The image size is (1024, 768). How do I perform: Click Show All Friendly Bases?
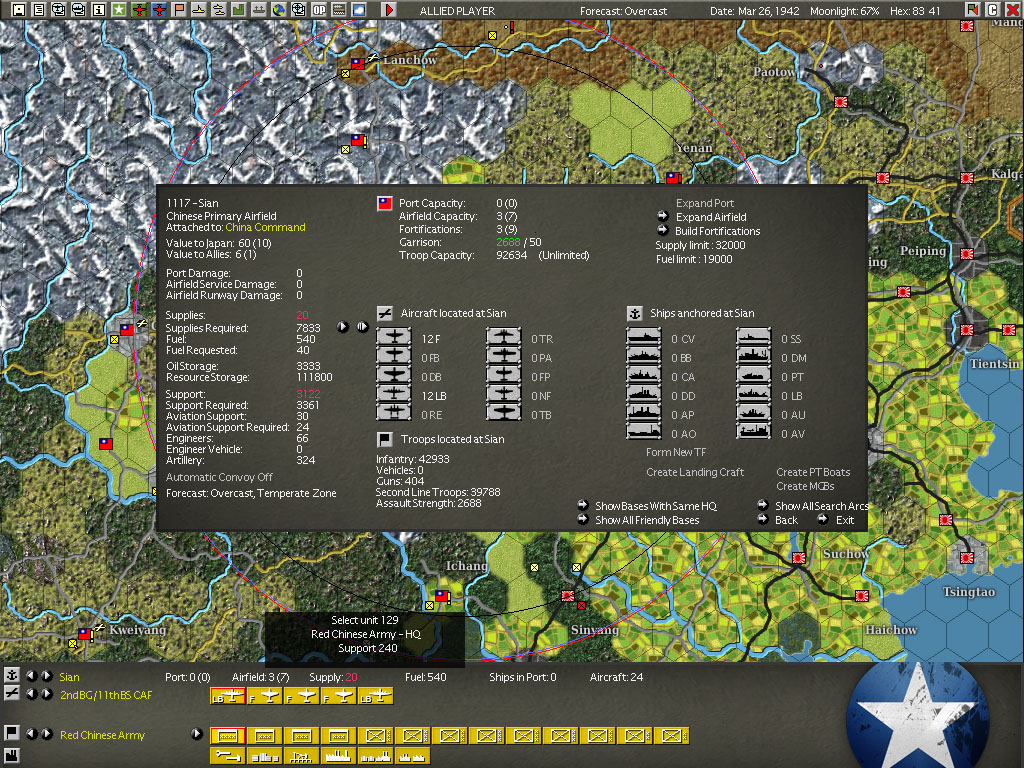tap(647, 520)
